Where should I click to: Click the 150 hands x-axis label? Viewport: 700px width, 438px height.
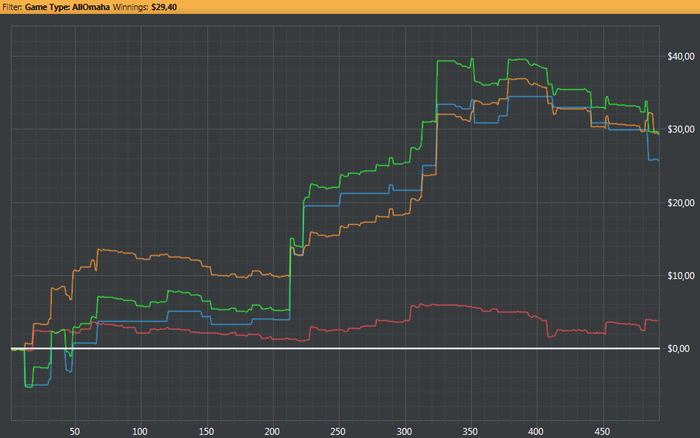point(206,431)
